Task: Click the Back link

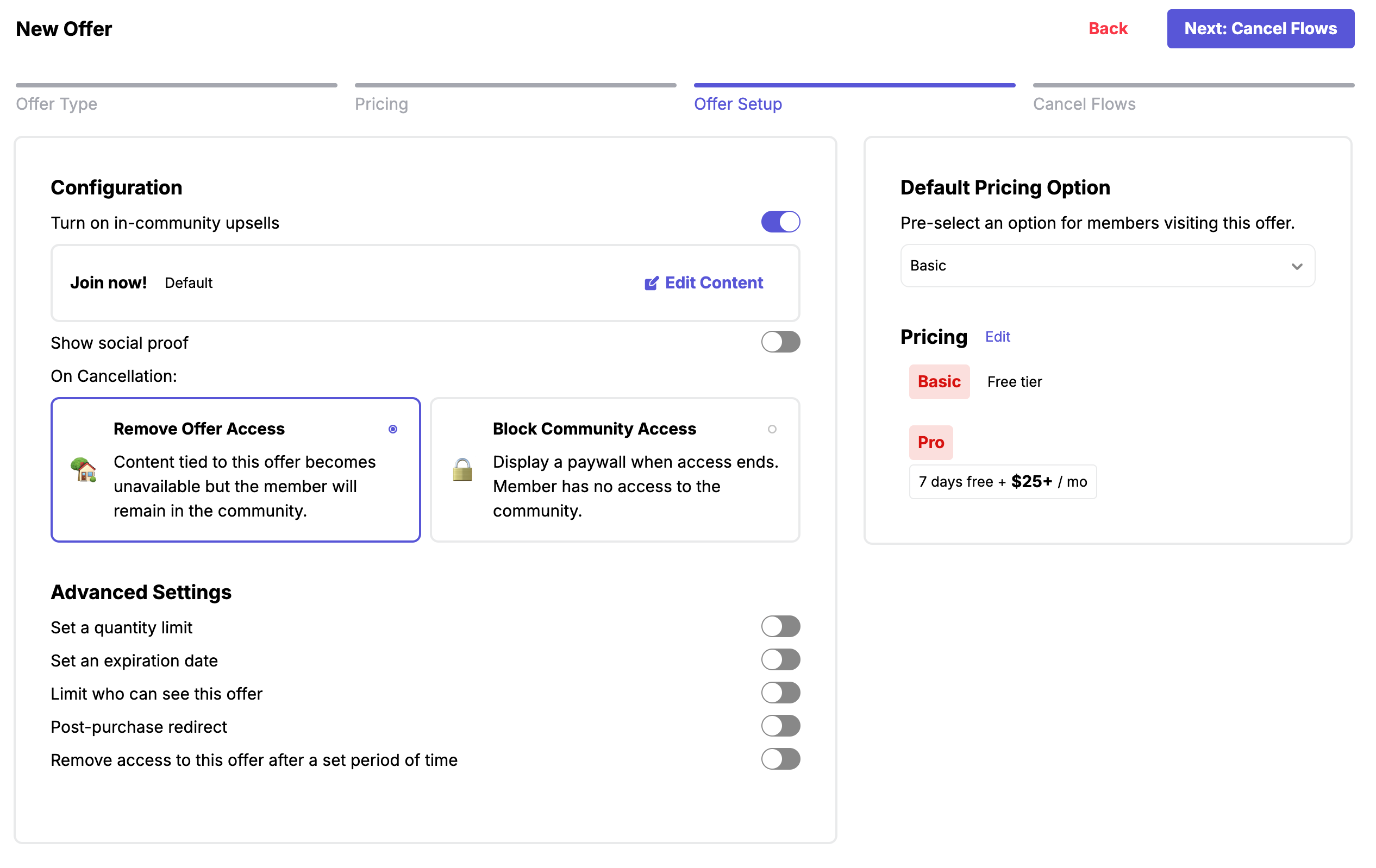Action: [x=1107, y=29]
